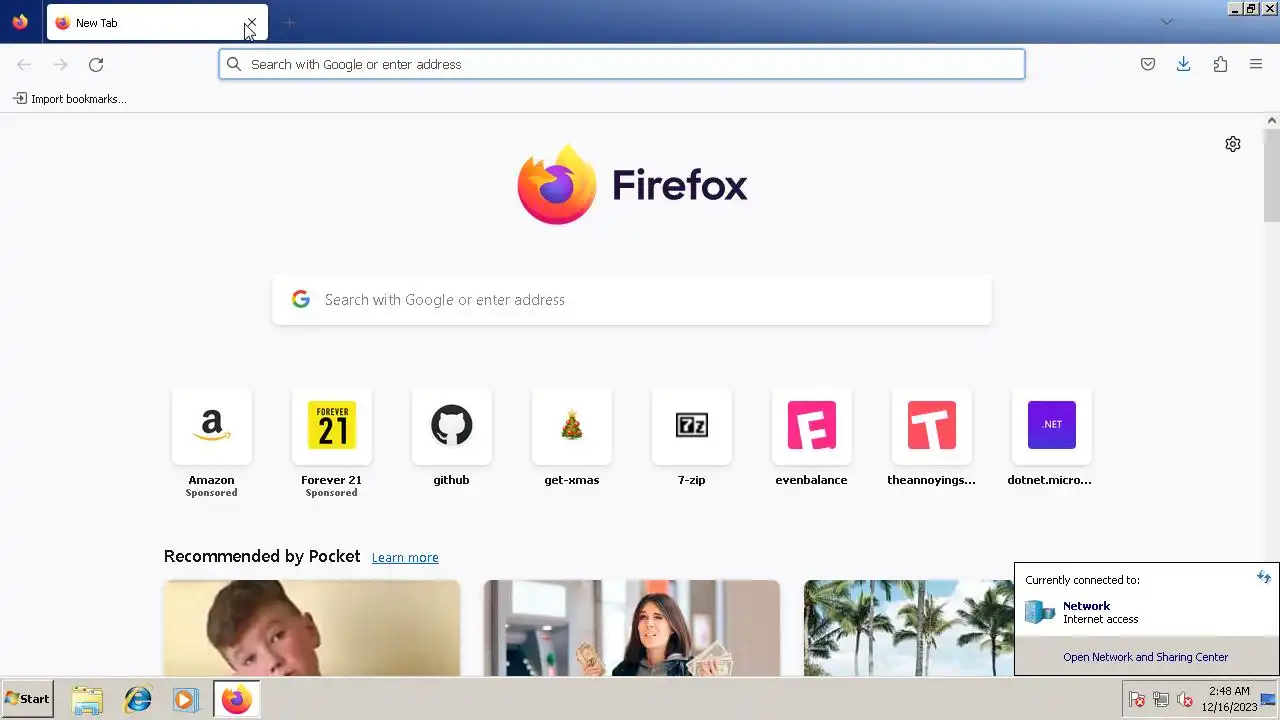This screenshot has height=720, width=1280.
Task: Select the New Tab tab
Action: point(157,22)
